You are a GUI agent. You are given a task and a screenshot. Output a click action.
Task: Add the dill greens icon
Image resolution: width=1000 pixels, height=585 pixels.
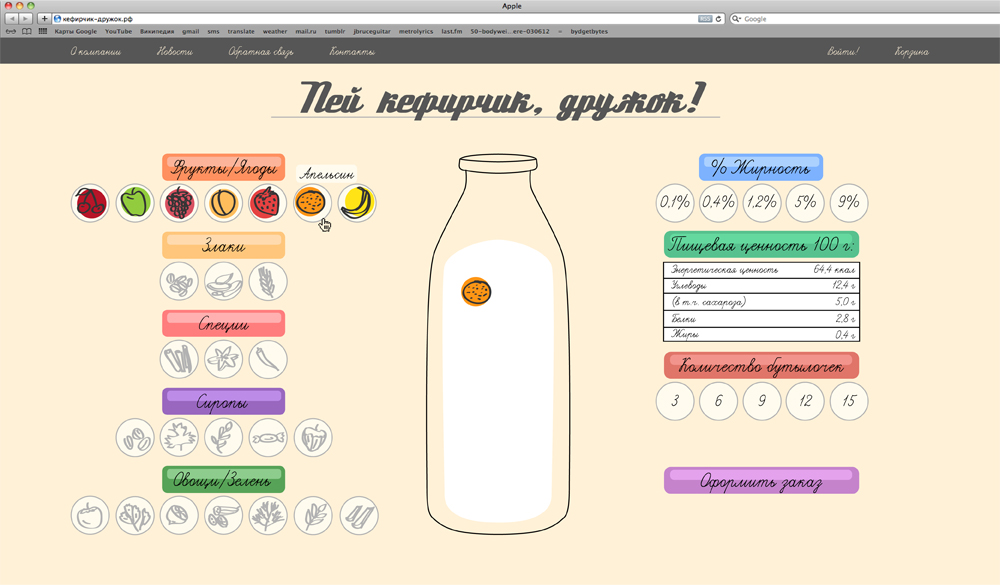268,516
